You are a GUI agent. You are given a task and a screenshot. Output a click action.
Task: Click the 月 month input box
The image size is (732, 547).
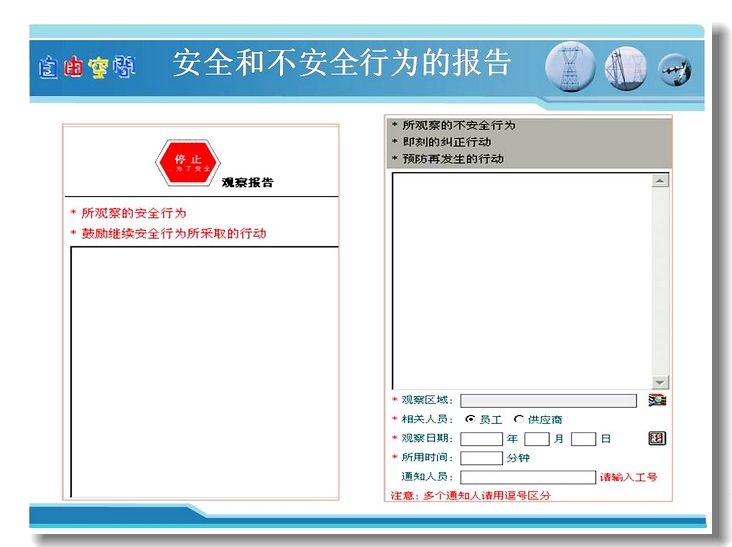pyautogui.click(x=536, y=439)
